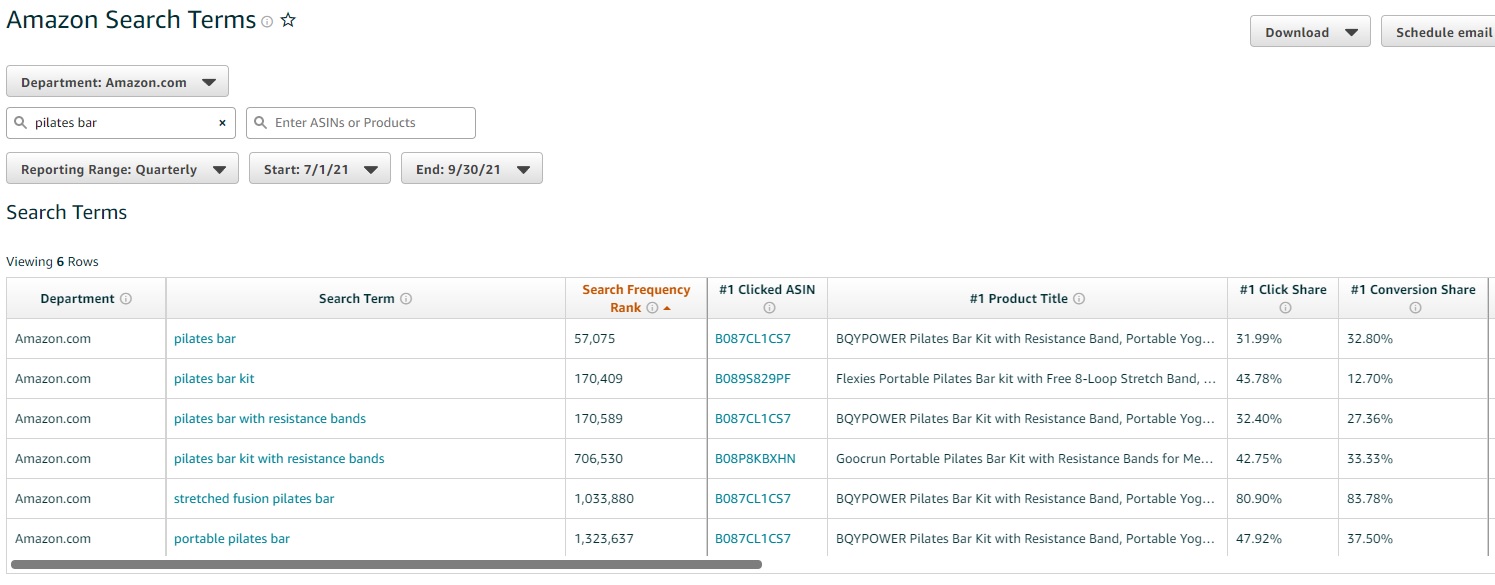1495x585 pixels.
Task: Click the #1 Product Title header label
Action: pos(1018,299)
